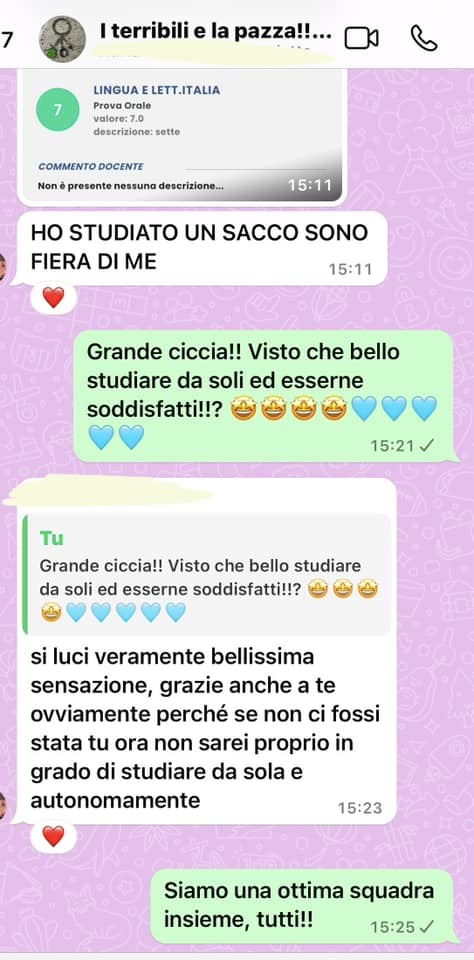Open the shared grade screenshot image
The height and width of the screenshot is (960, 474).
pyautogui.click(x=182, y=136)
